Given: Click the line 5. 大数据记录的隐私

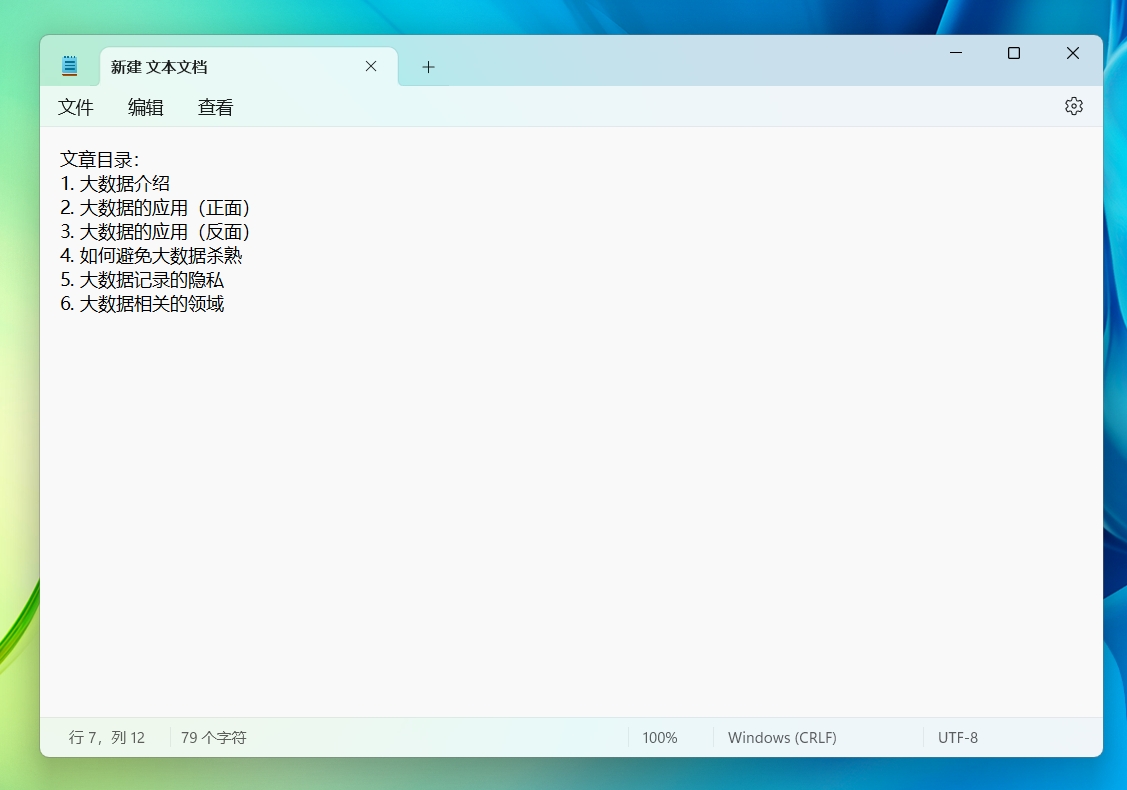Looking at the screenshot, I should (142, 280).
